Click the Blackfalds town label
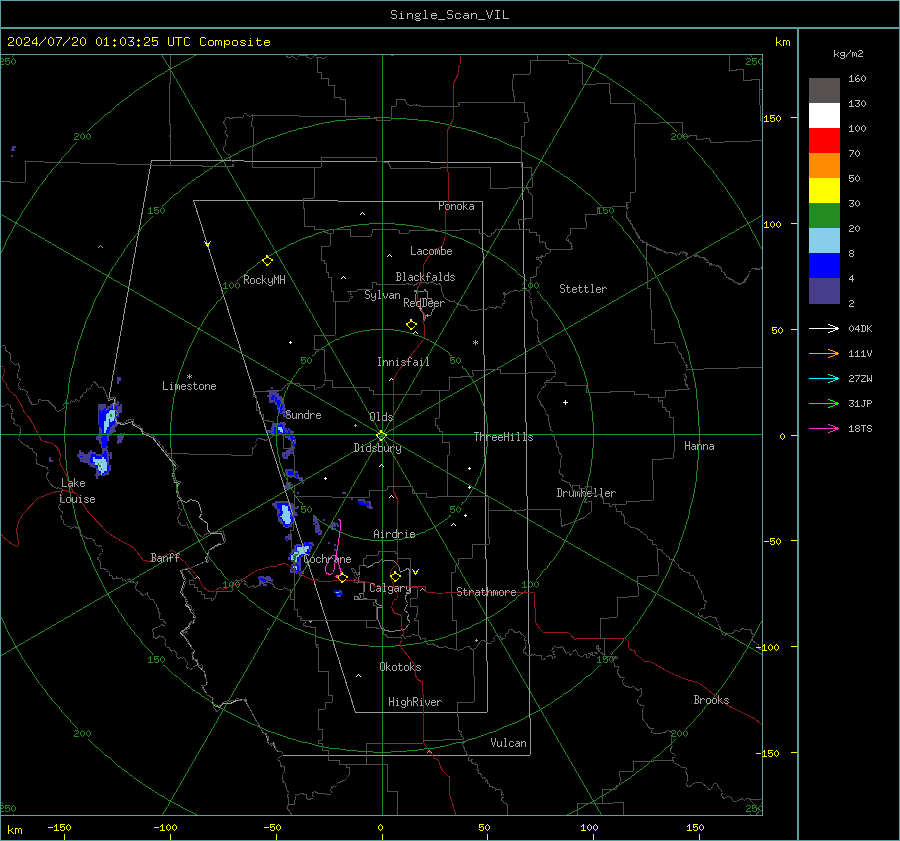Image resolution: width=900 pixels, height=841 pixels. [x=425, y=277]
